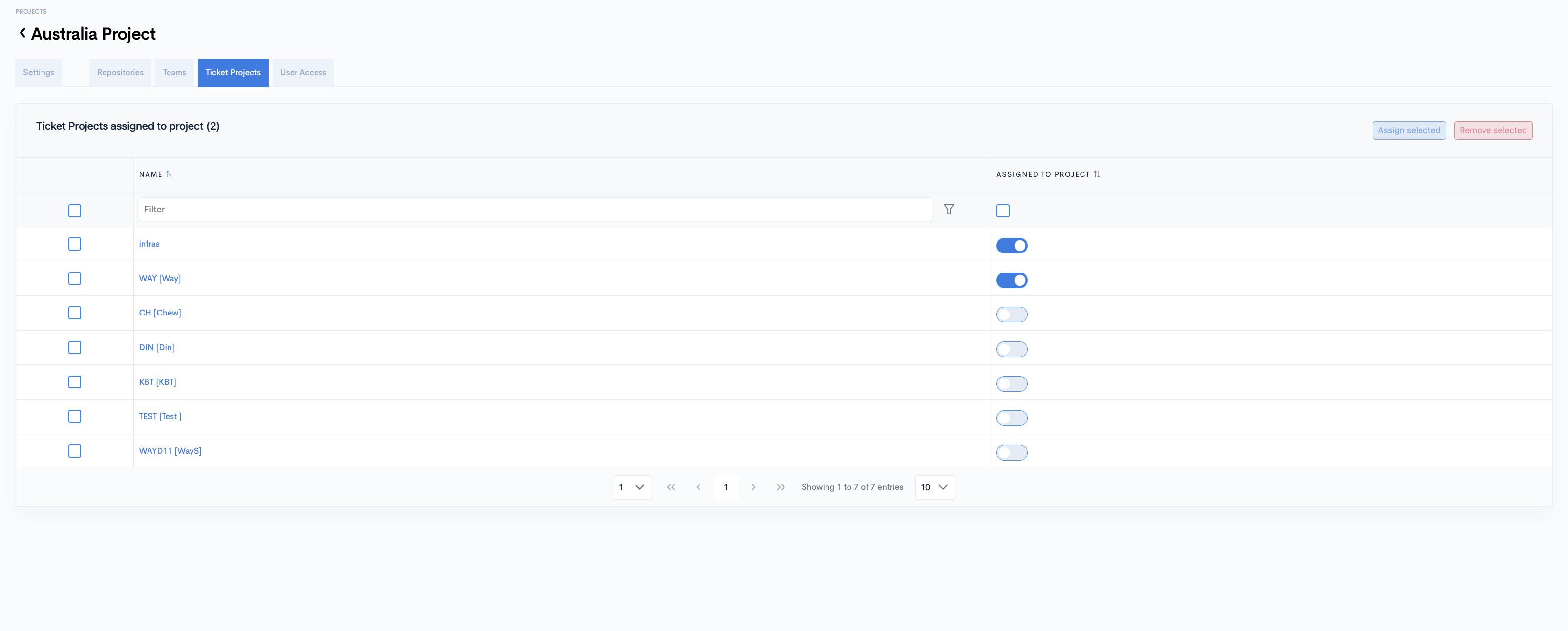Open the DIN [Din] link

click(x=156, y=347)
